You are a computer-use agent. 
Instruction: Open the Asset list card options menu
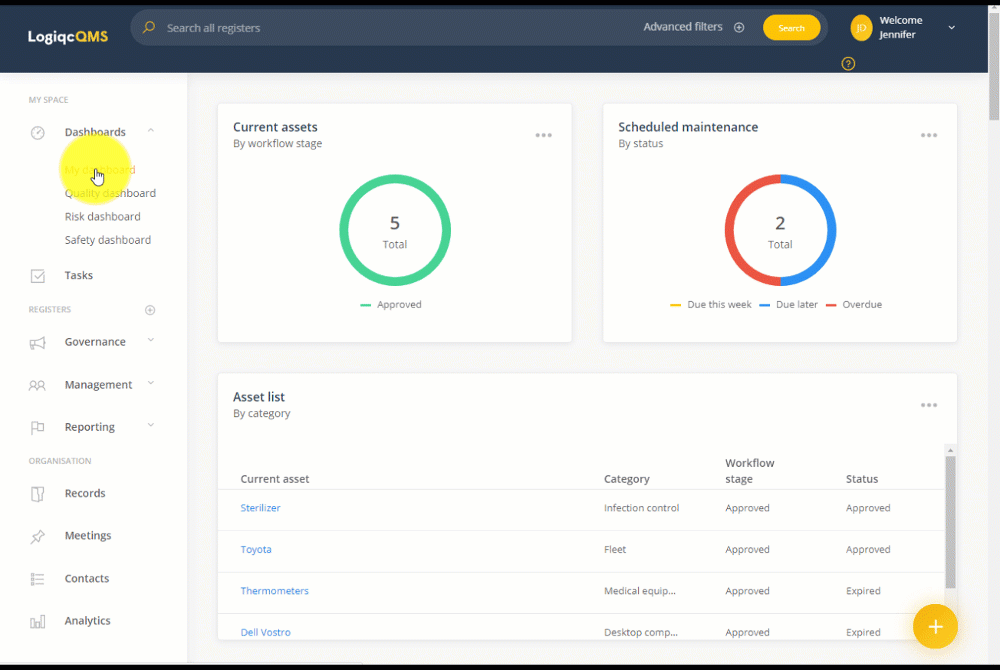coord(928,404)
